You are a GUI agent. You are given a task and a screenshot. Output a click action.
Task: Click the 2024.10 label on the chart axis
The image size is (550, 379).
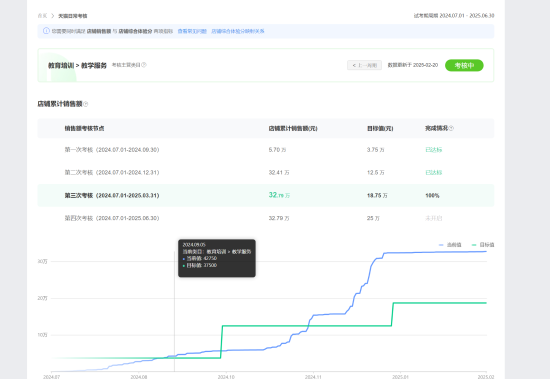point(226,377)
